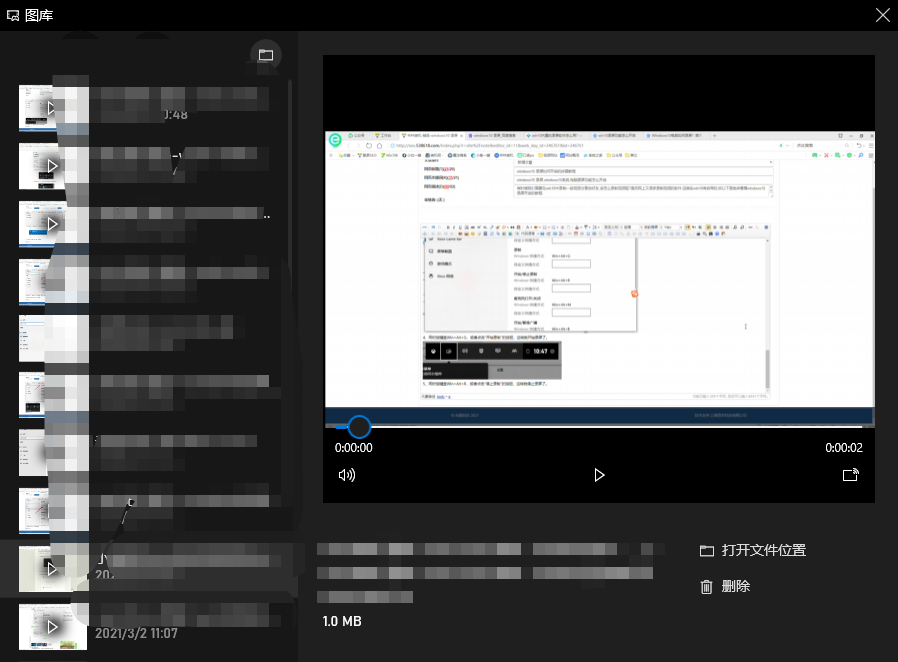The image size is (898, 662).
Task: Click the highlighted currently selected clip entry
Action: tap(150, 567)
